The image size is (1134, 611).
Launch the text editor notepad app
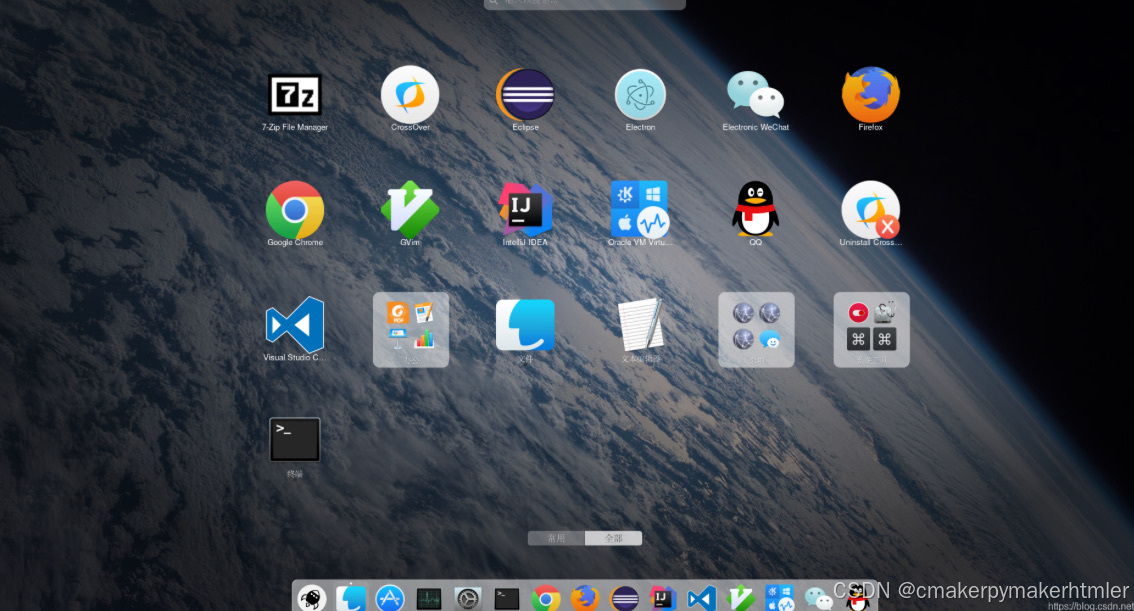click(641, 325)
